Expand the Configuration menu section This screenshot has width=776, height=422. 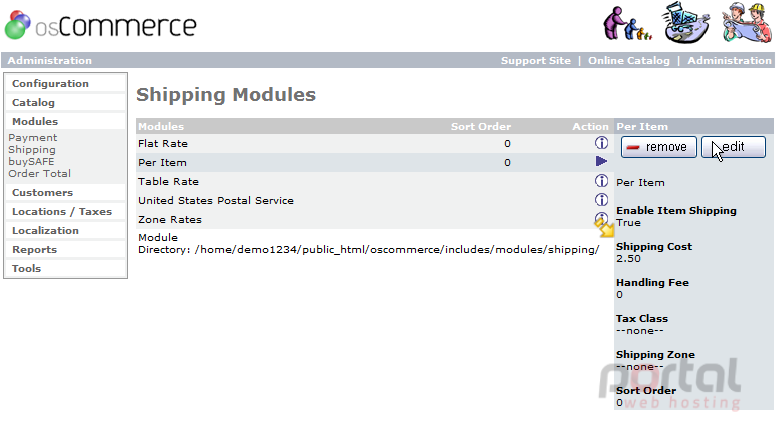50,84
